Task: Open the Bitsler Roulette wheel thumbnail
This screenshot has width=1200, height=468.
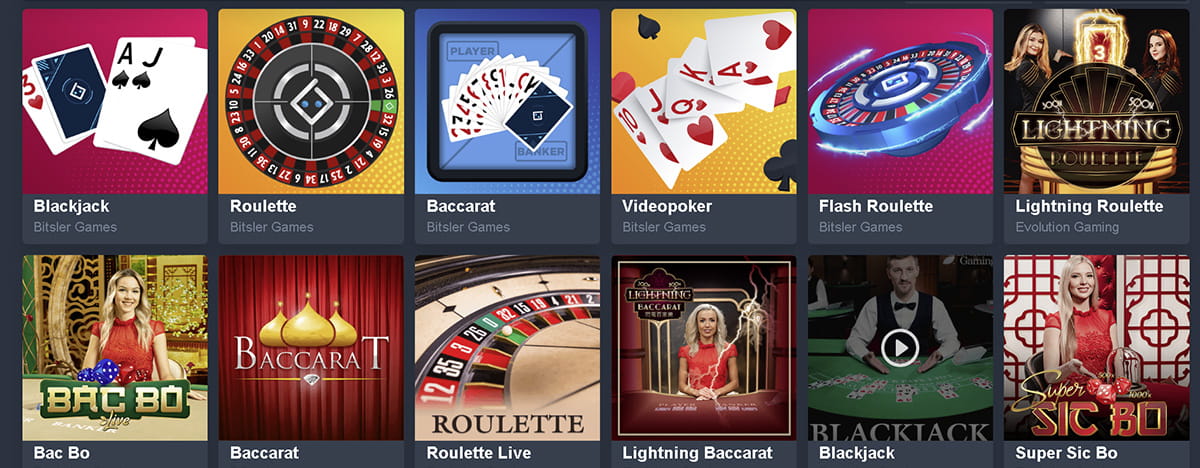Action: pos(311,101)
